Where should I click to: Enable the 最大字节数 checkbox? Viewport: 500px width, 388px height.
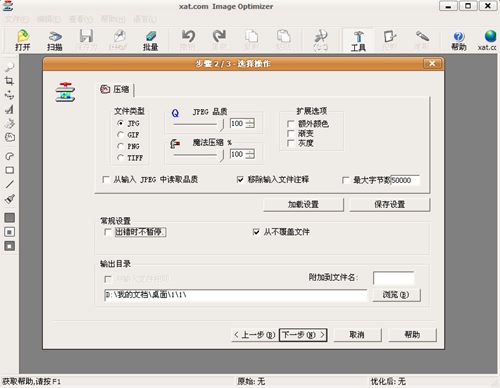coord(346,180)
